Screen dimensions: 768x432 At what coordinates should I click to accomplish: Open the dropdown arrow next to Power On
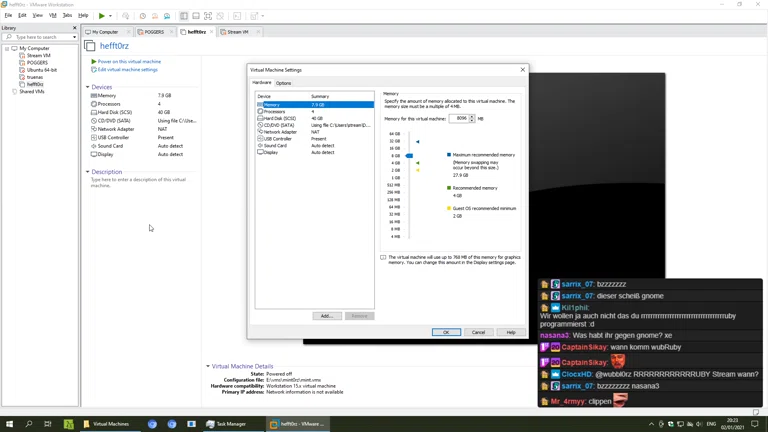pos(110,16)
